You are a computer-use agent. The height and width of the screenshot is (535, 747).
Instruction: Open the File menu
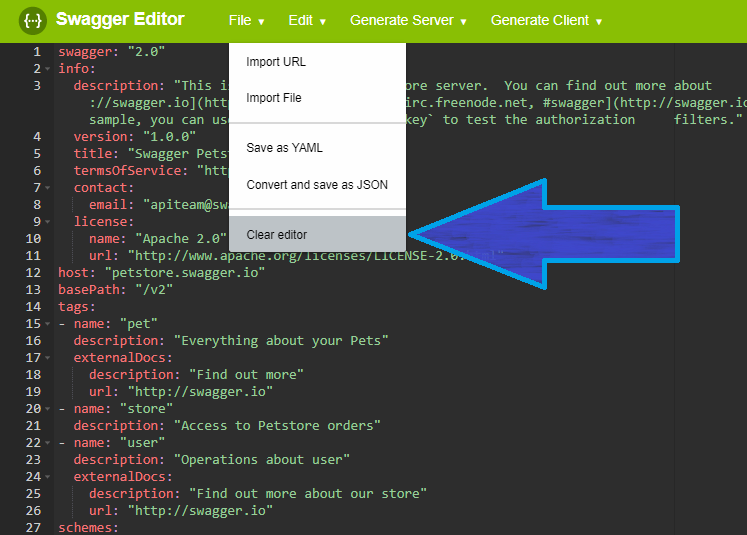pyautogui.click(x=246, y=20)
